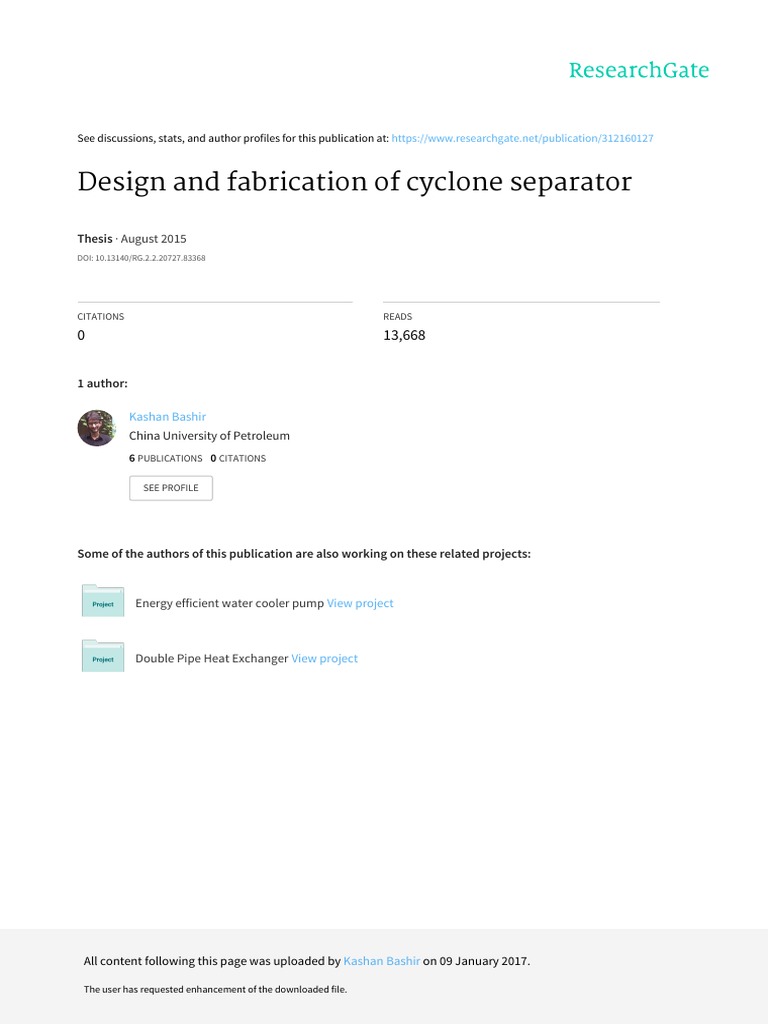Click the China University of Petroleum affiliation
768x1024 pixels.
click(x=209, y=436)
